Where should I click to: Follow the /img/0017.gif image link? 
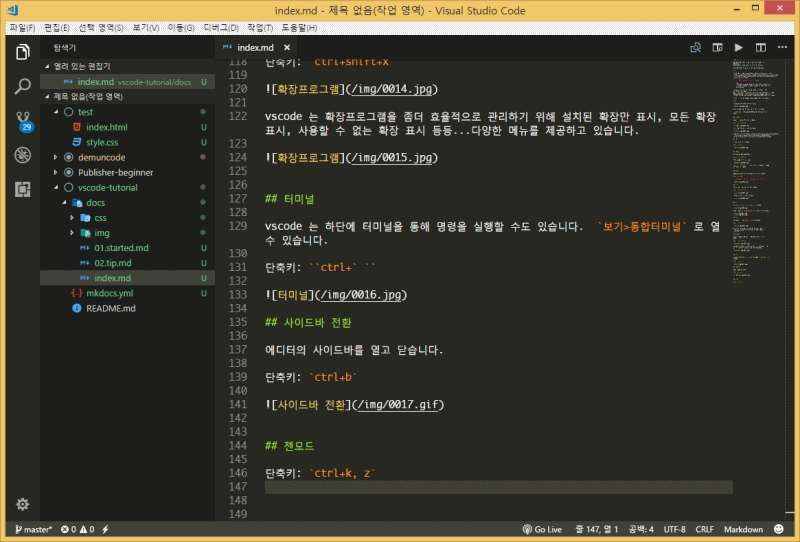(398, 404)
